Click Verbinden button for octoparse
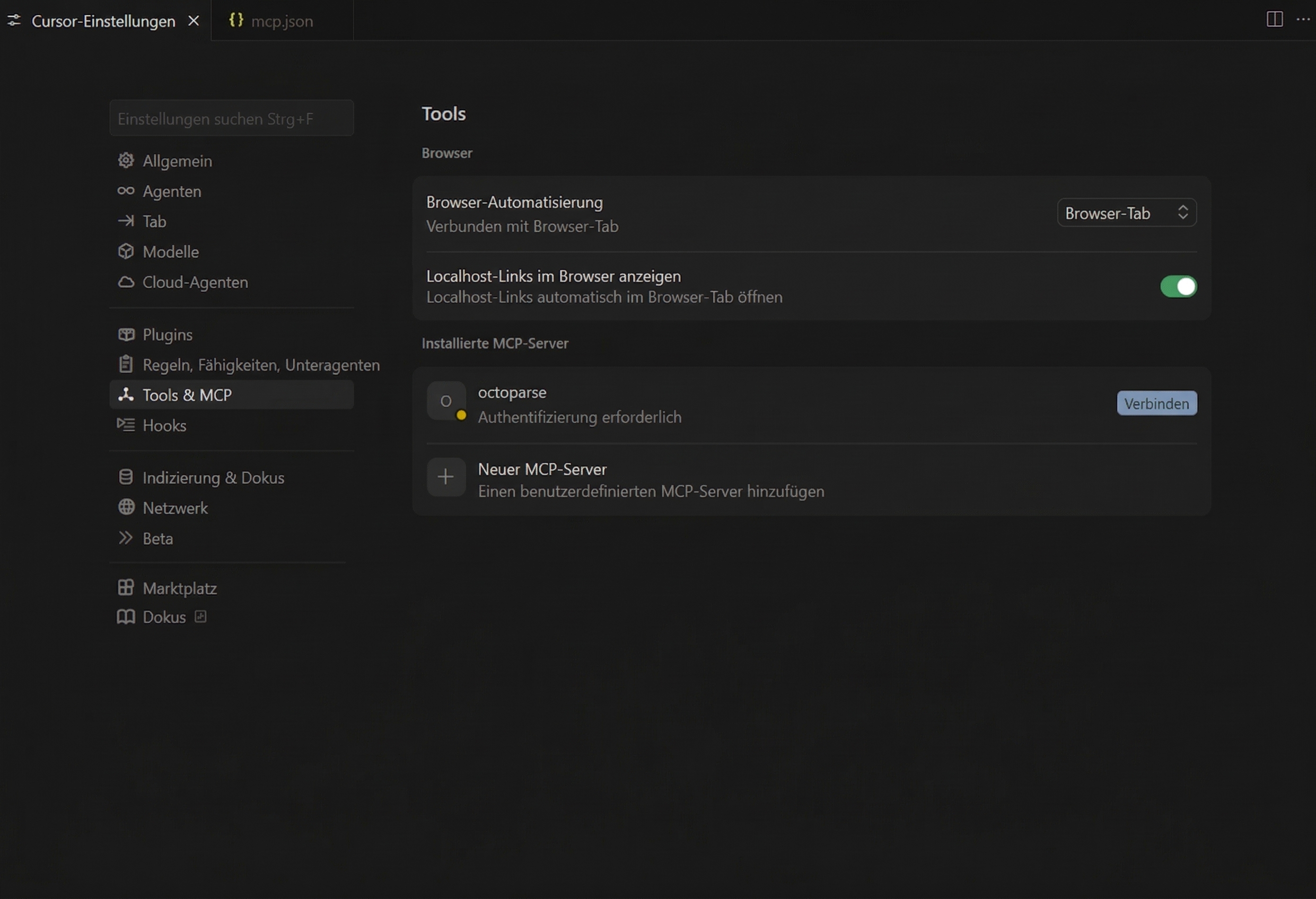The image size is (1316, 899). tap(1156, 403)
